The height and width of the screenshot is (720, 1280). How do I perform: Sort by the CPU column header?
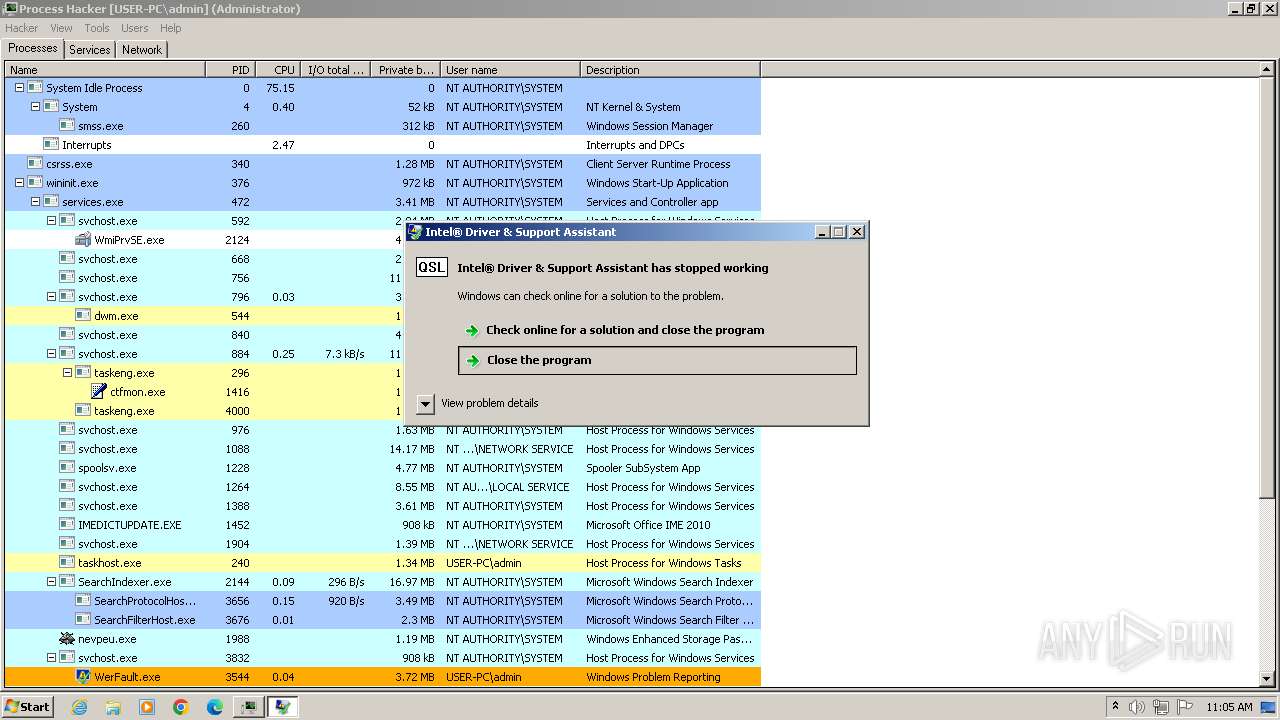coord(278,70)
